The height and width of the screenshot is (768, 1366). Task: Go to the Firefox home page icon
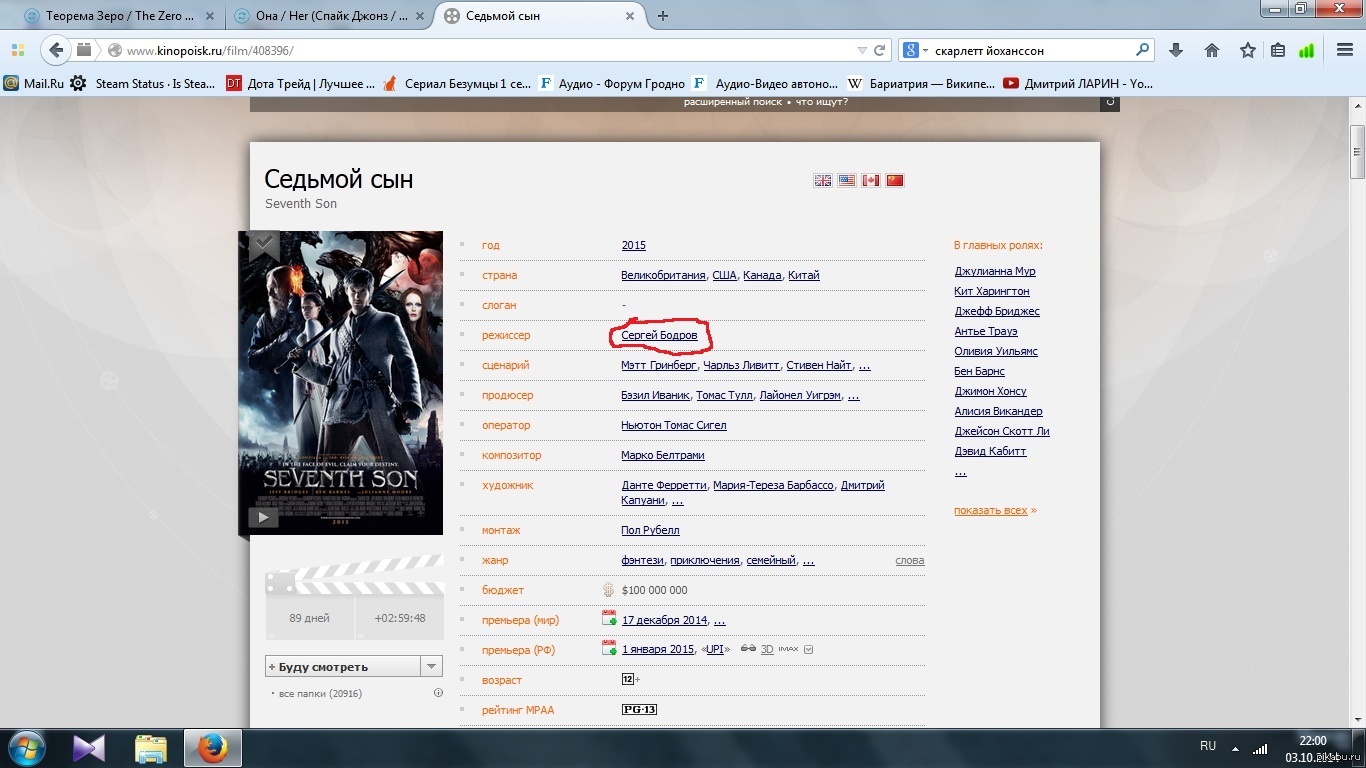coord(1212,50)
